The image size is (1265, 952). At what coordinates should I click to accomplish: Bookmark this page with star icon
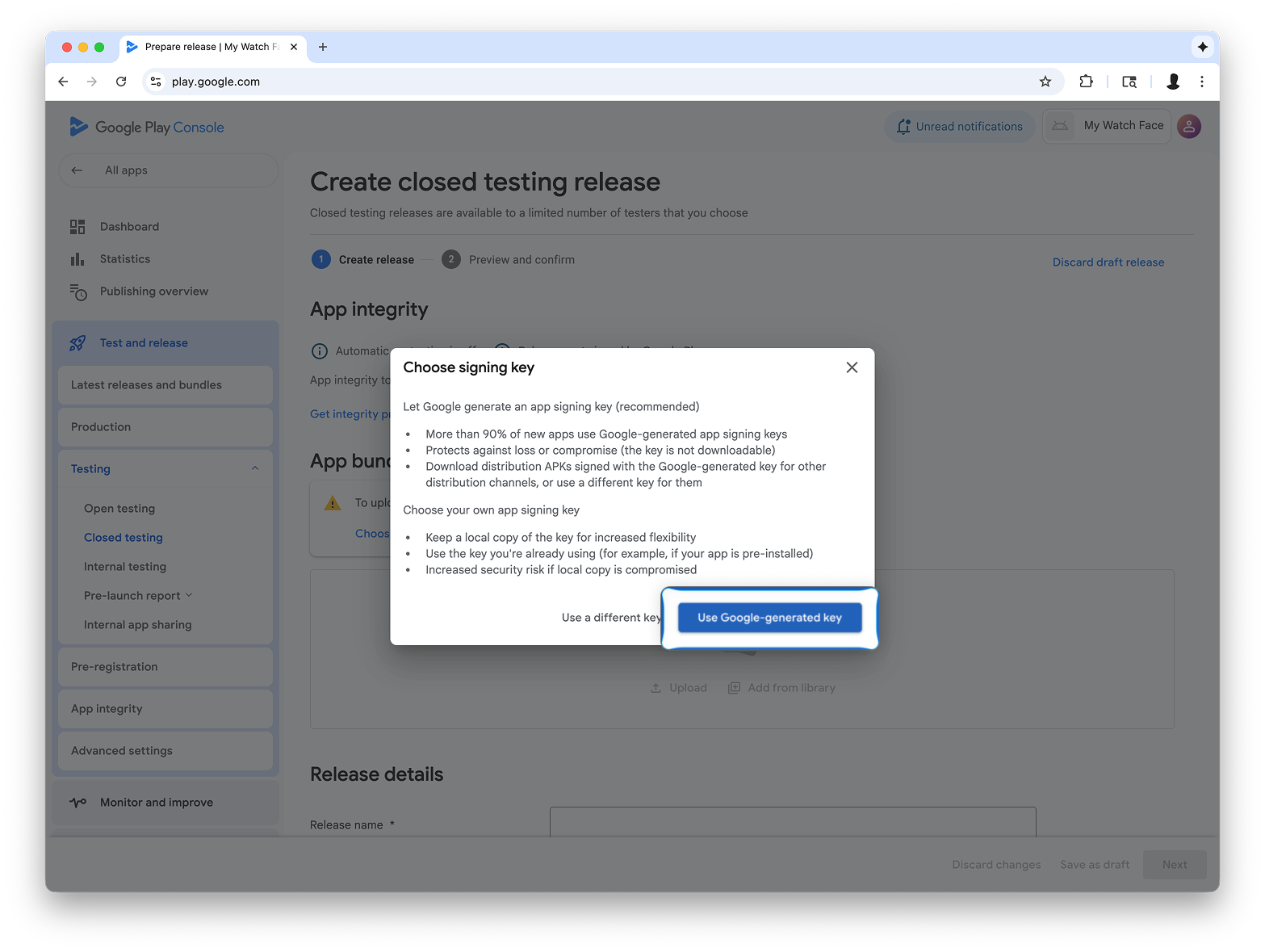click(1045, 82)
